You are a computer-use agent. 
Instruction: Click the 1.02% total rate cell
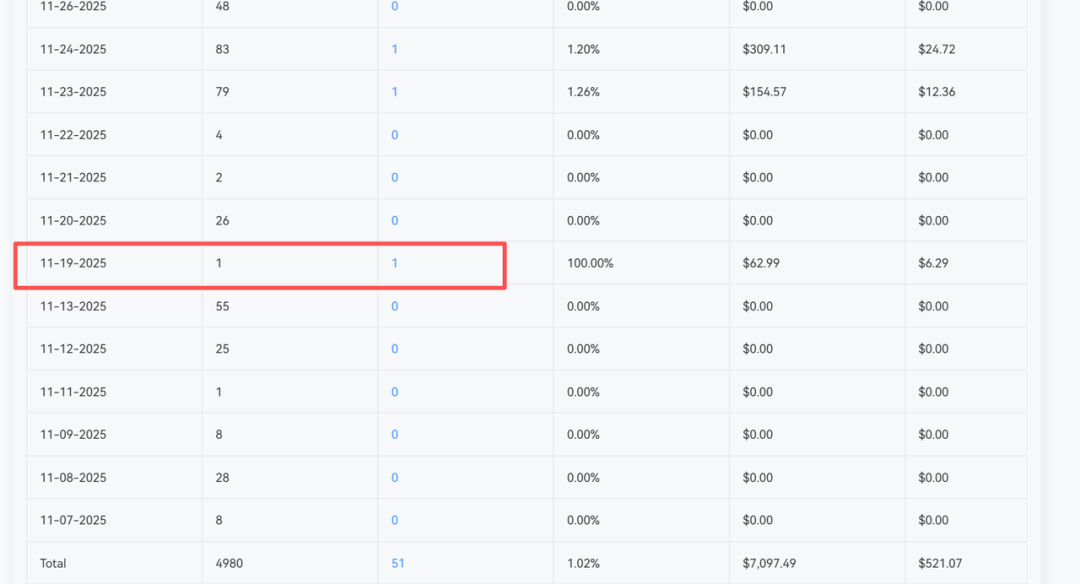pyautogui.click(x=583, y=563)
